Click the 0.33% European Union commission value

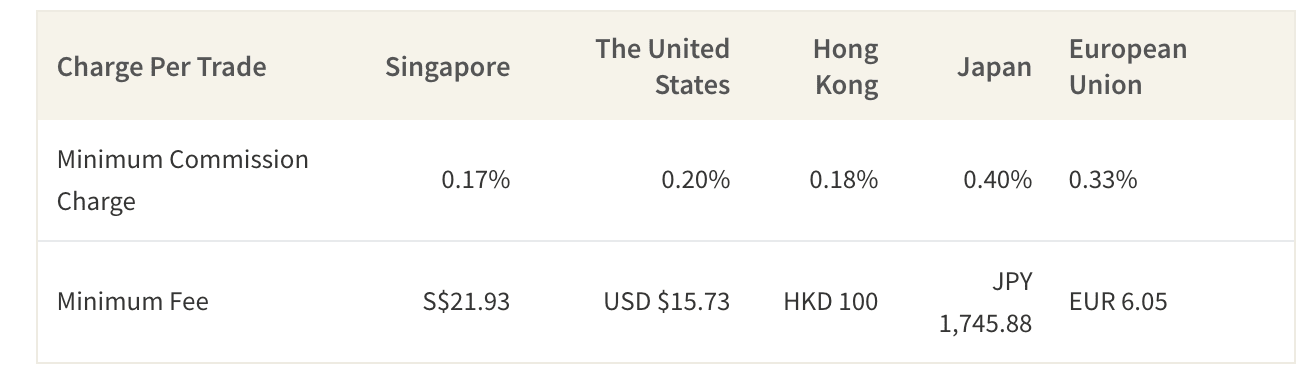tap(1103, 181)
